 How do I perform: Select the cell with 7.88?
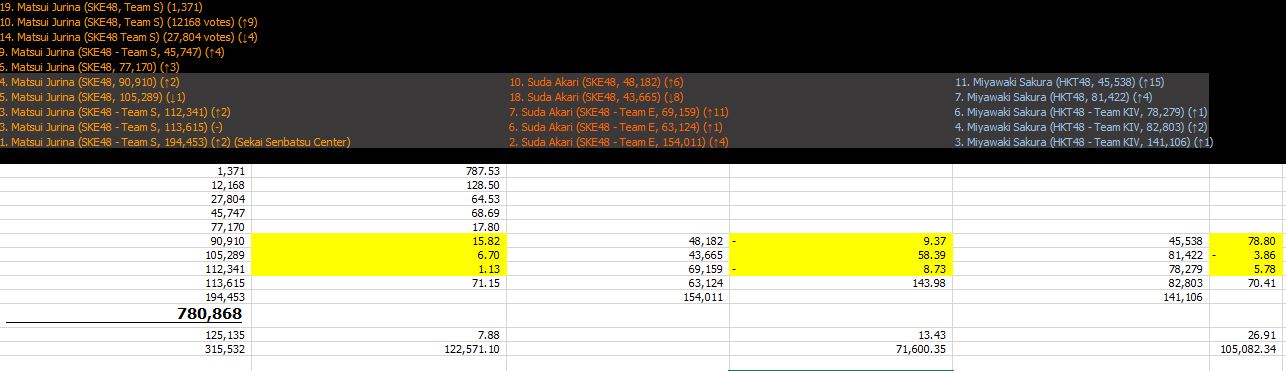[378, 335]
